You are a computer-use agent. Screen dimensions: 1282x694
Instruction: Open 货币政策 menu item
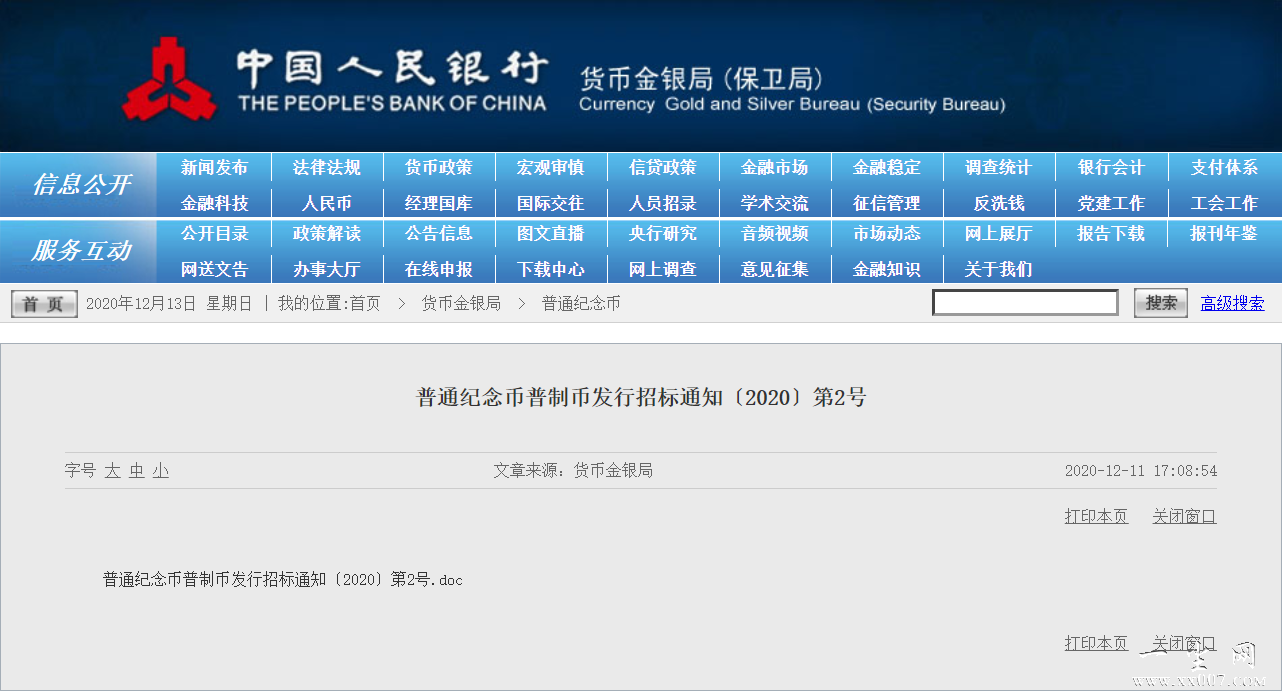[x=438, y=168]
